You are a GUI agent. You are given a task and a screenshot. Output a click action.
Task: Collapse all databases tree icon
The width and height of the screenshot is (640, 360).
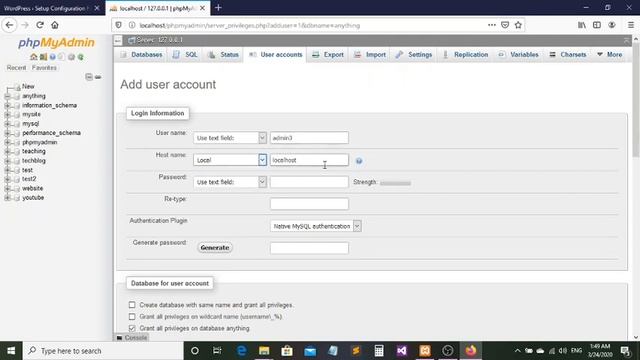pyautogui.click(x=89, y=77)
